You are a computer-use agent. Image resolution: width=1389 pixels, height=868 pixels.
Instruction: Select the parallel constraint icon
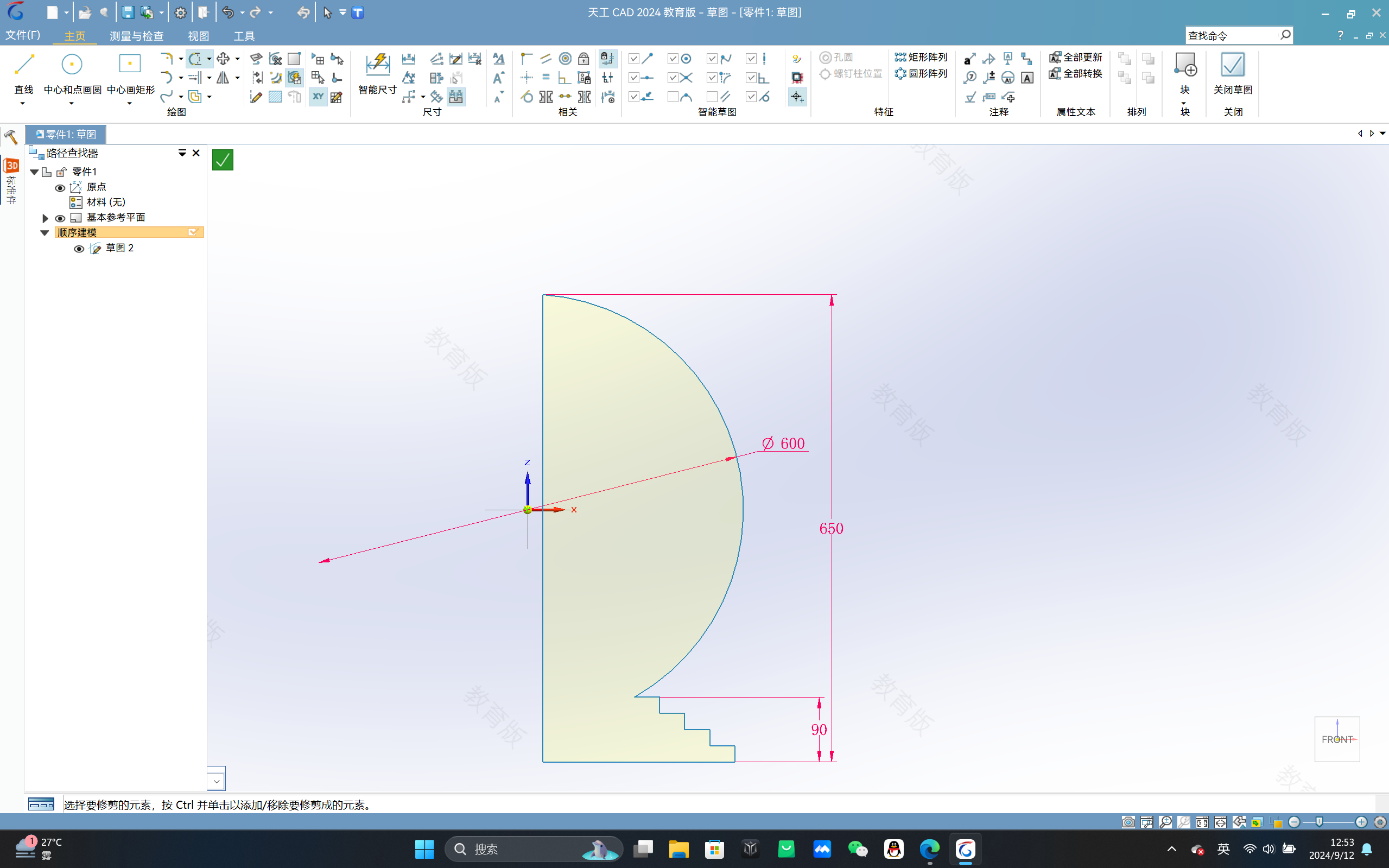tap(546, 59)
